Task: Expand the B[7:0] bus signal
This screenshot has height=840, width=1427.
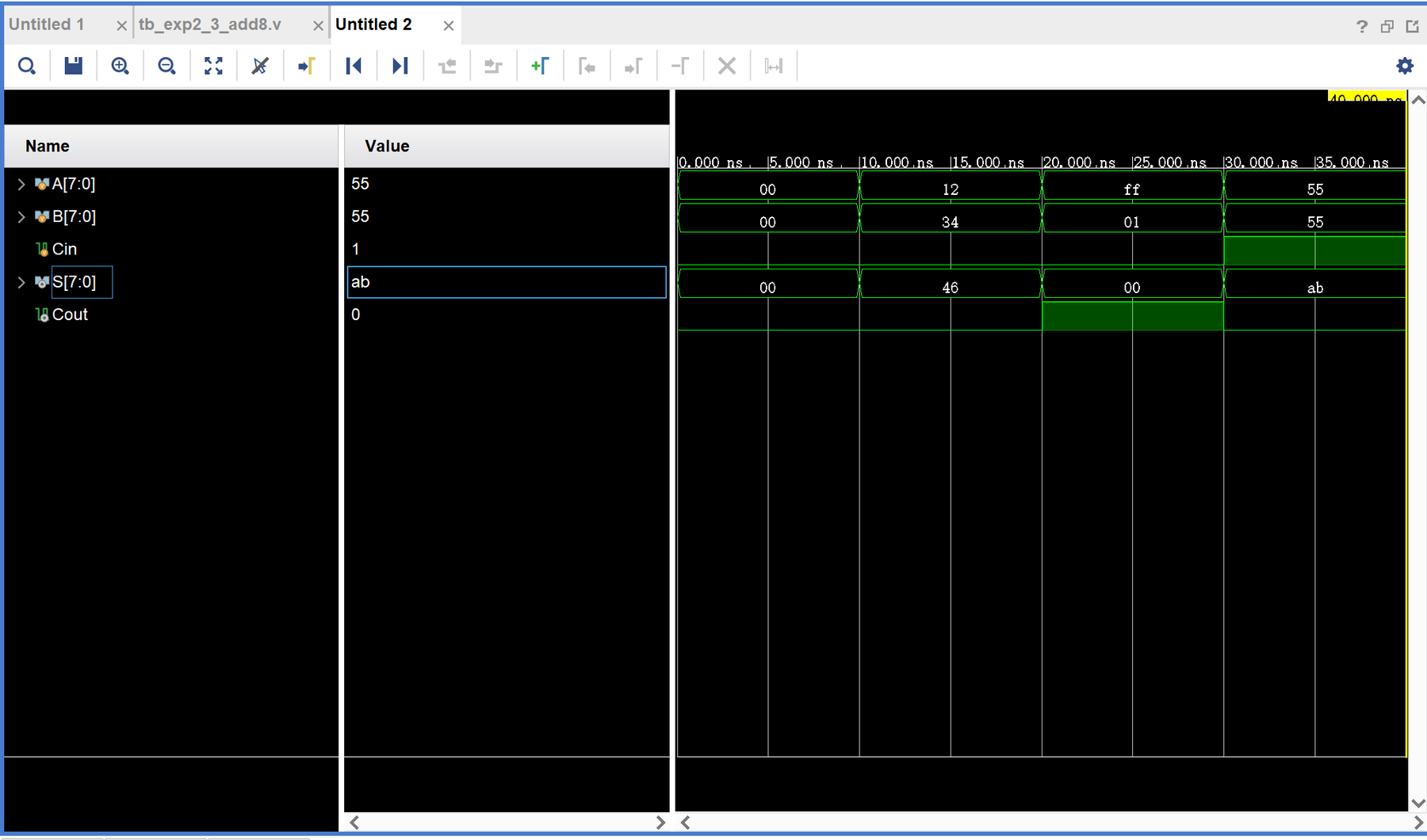Action: tap(21, 216)
